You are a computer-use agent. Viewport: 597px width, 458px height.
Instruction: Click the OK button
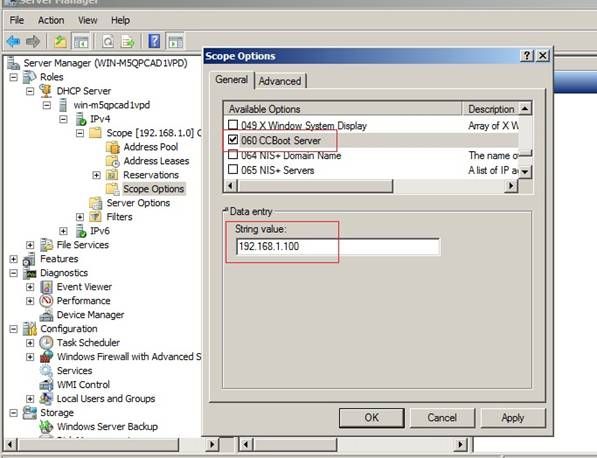(372, 418)
